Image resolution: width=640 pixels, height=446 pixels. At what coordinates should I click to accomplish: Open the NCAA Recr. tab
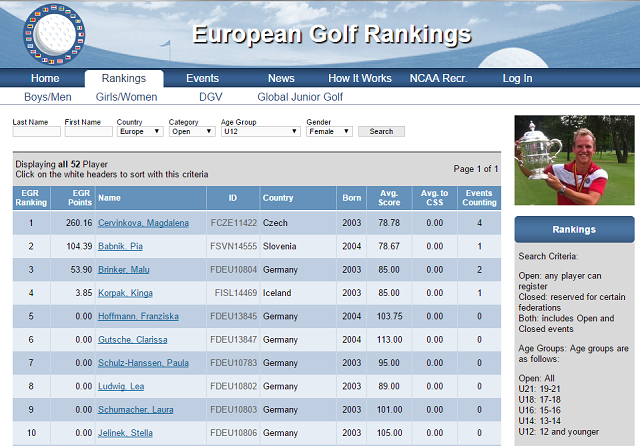tap(438, 78)
